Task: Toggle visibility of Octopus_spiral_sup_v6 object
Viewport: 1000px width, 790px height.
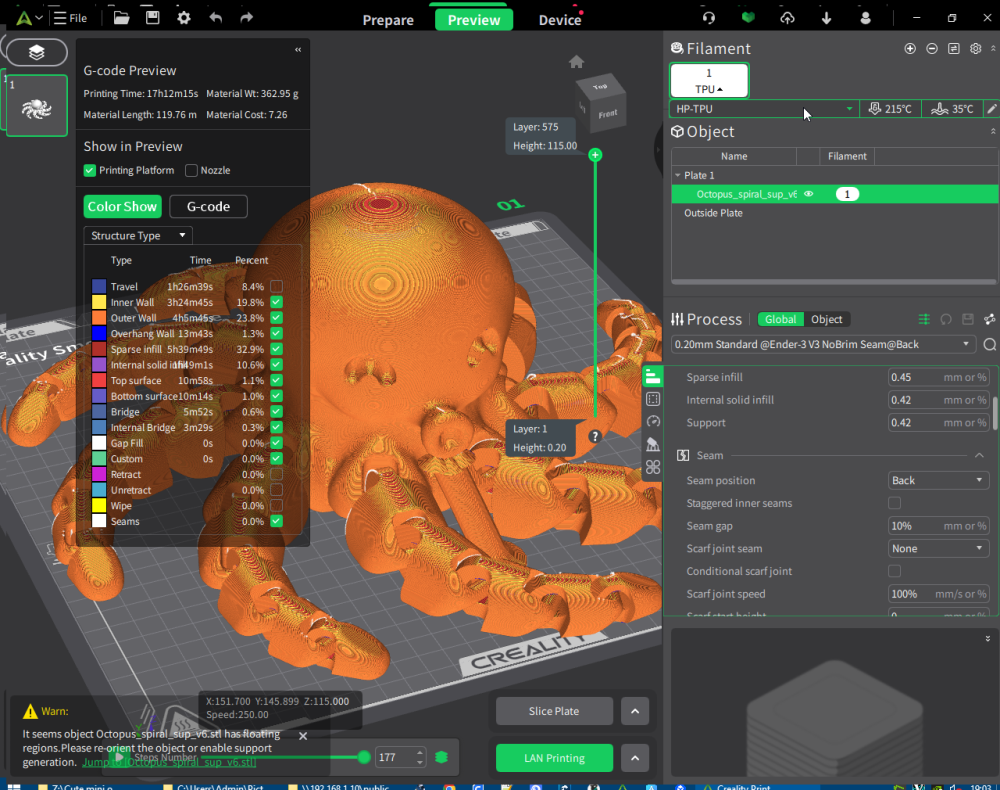Action: (808, 194)
